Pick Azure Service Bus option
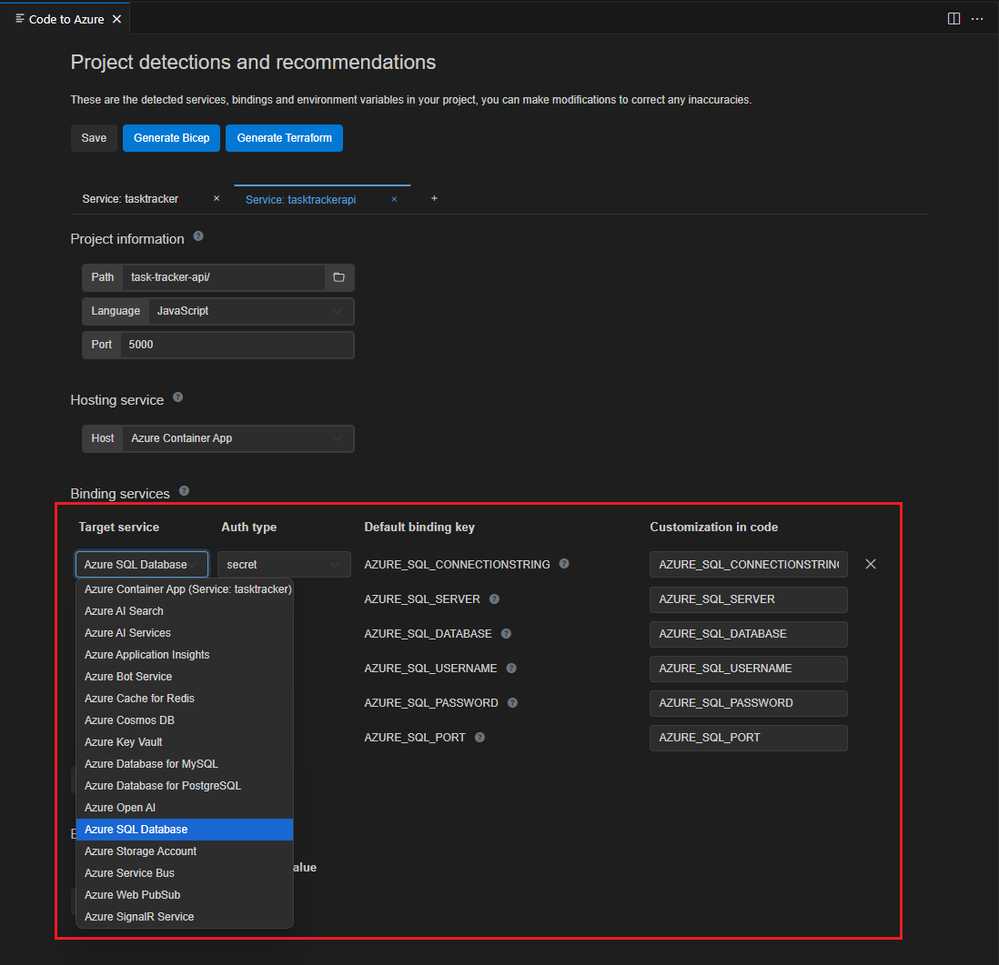The image size is (999, 965). [185, 873]
